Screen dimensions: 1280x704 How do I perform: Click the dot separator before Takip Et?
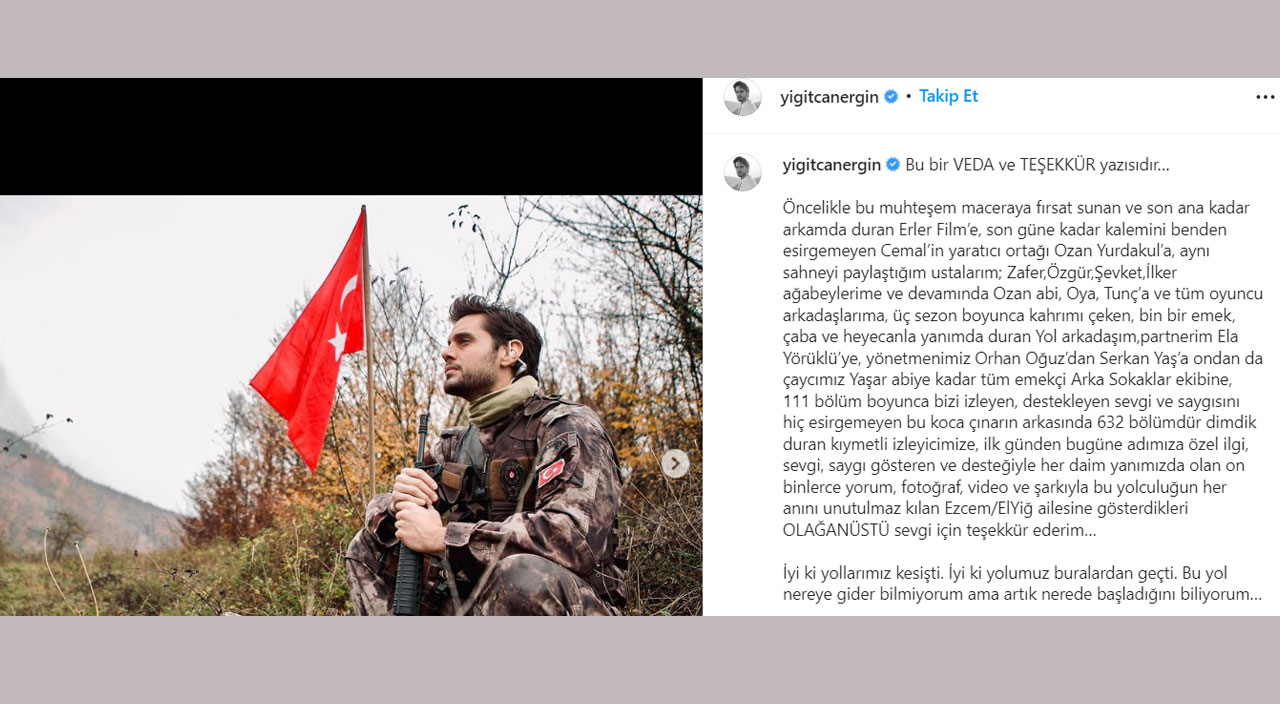pyautogui.click(x=908, y=97)
